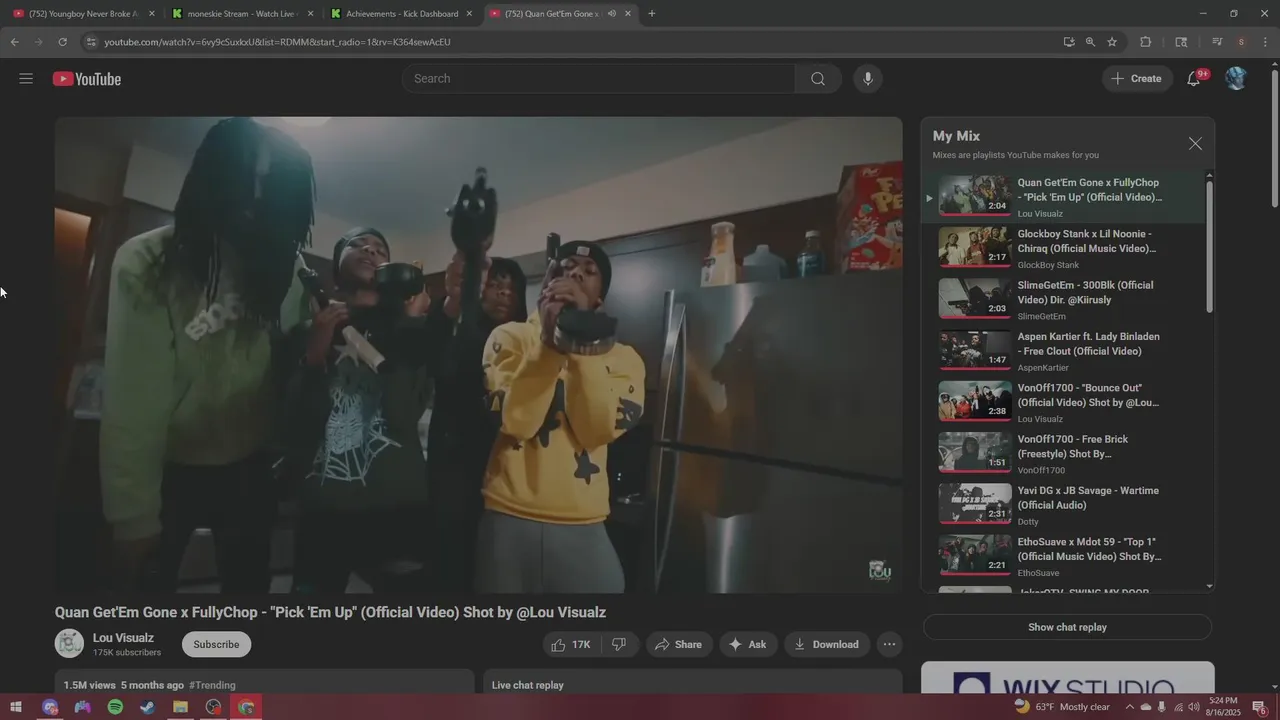Bookmark this page with the star
Viewport: 1280px width, 720px height.
coord(1112,42)
